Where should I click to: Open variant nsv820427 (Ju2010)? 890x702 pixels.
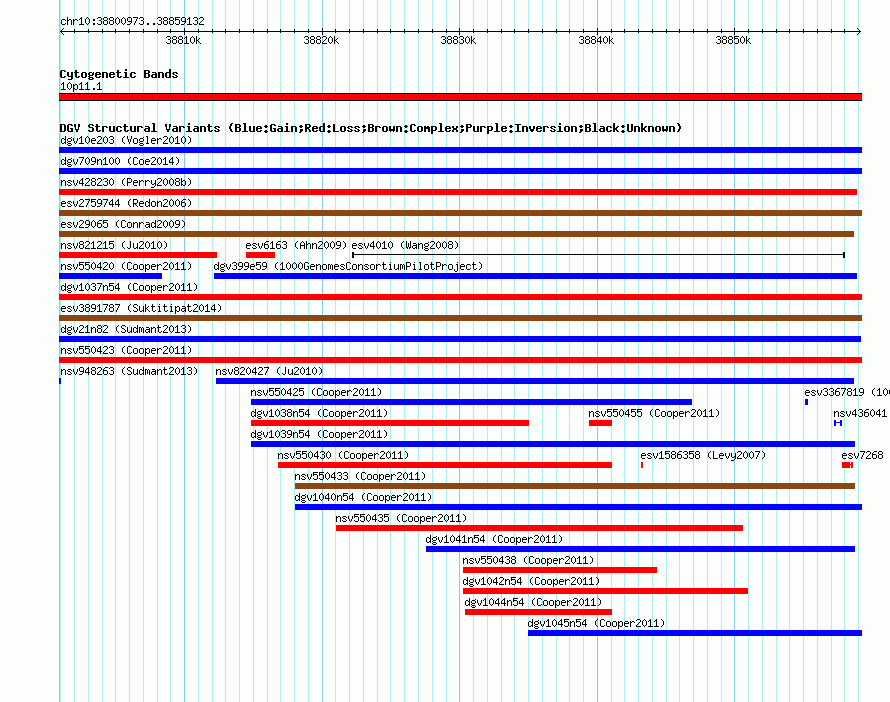pos(269,371)
